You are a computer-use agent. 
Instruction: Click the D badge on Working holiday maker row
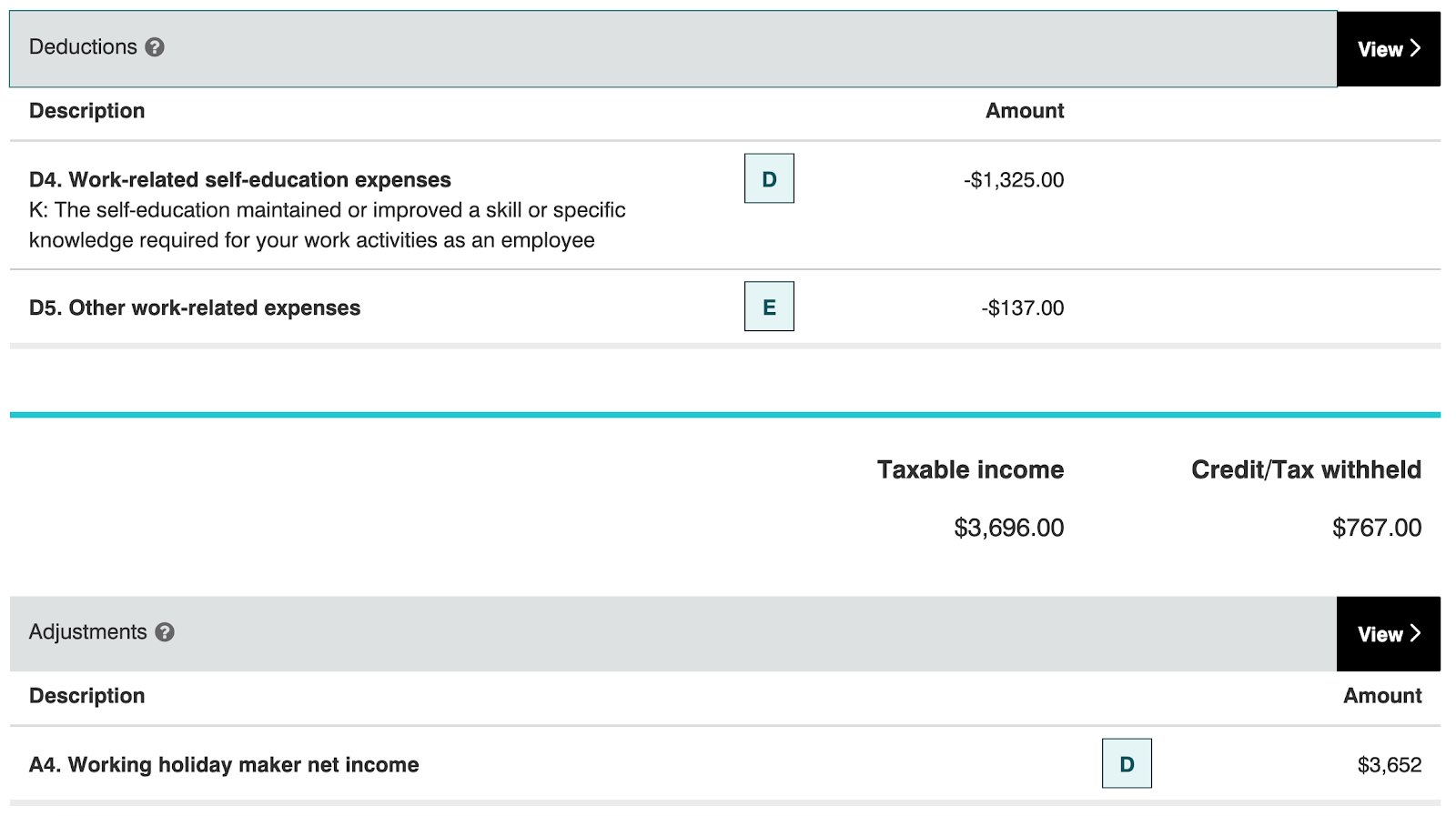point(1127,763)
